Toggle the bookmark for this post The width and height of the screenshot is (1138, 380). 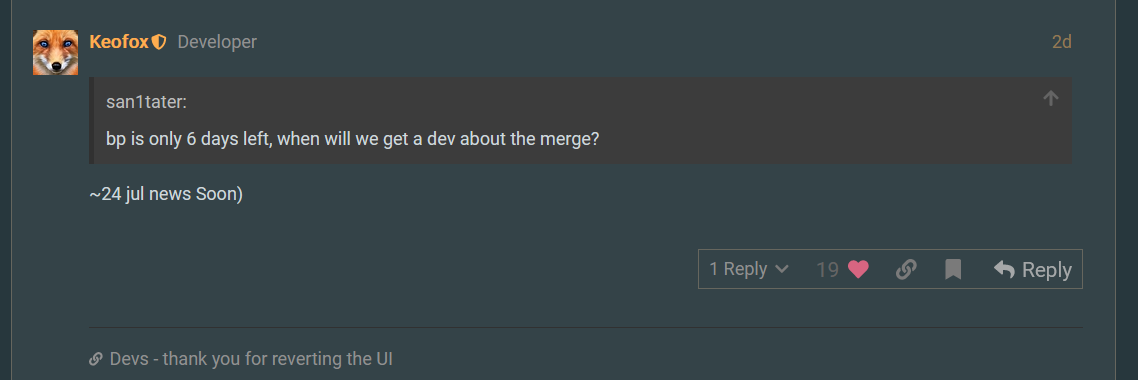(x=953, y=270)
